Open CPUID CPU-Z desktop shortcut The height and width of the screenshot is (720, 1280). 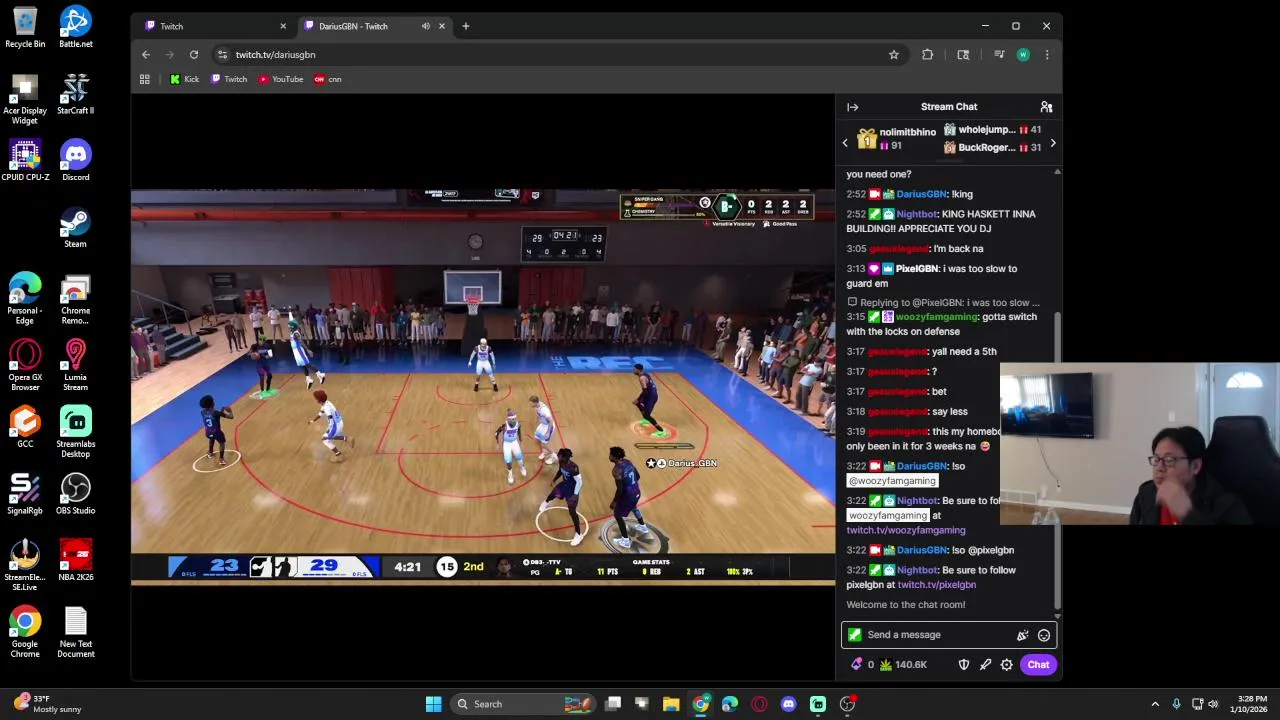coord(25,160)
